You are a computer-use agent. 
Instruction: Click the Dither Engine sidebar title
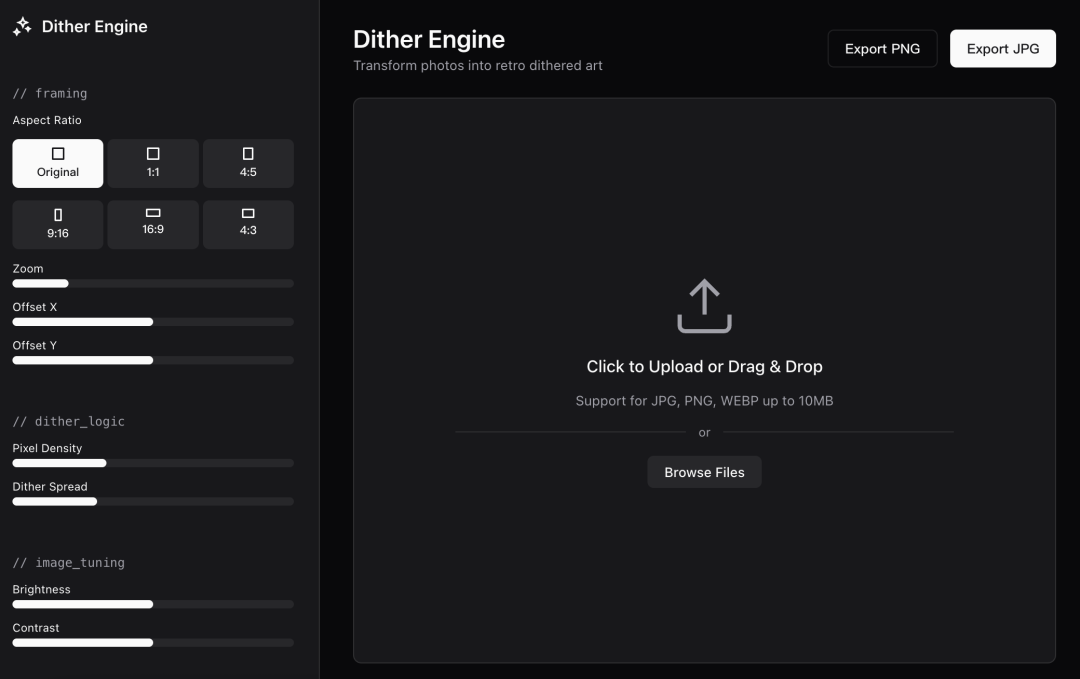[94, 27]
